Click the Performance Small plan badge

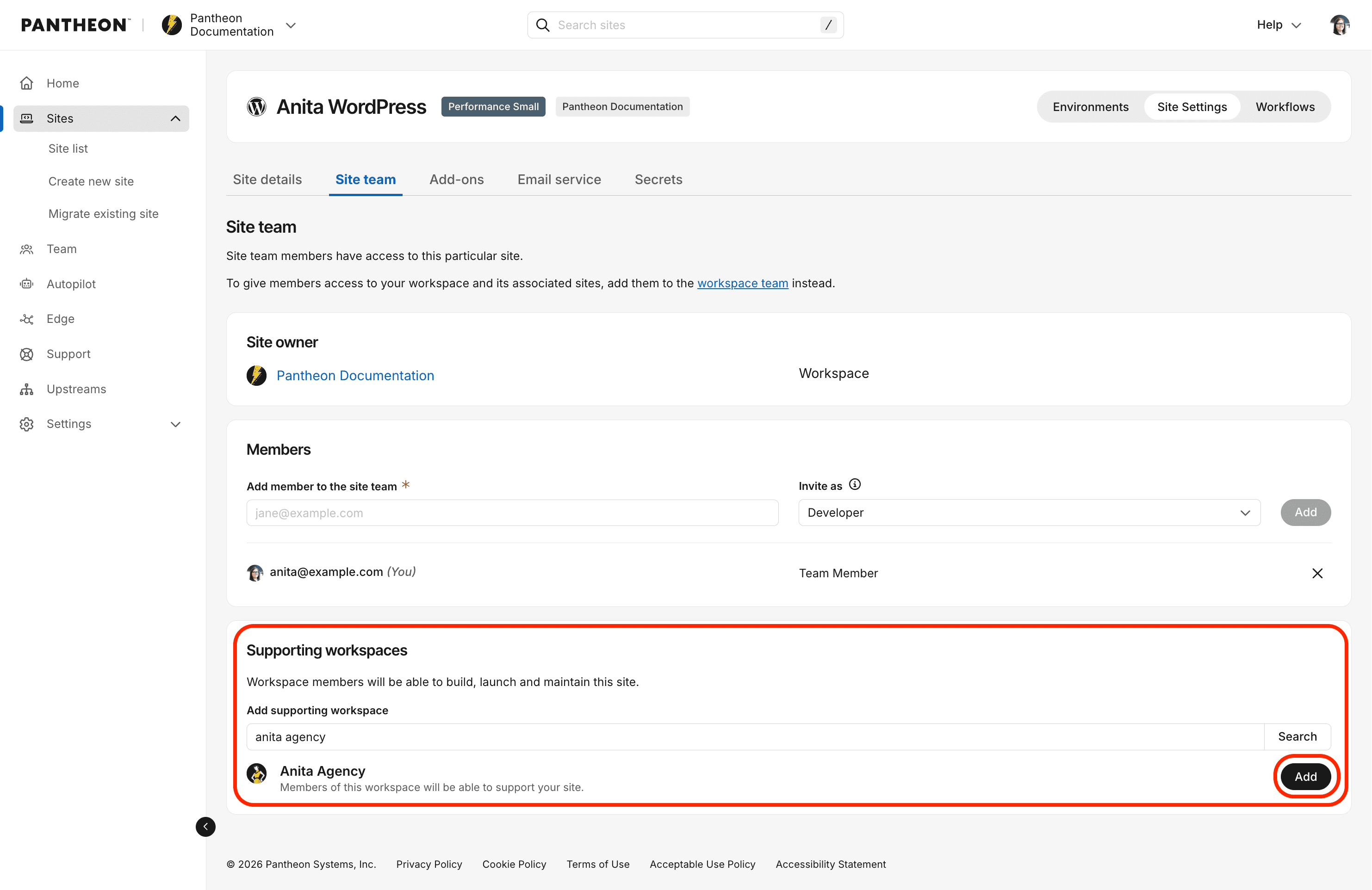[493, 107]
